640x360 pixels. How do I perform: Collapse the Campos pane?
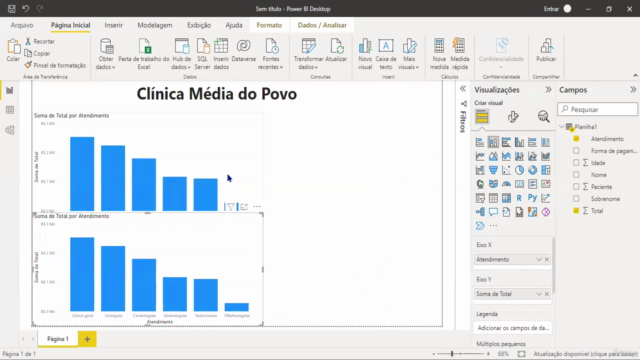pos(633,89)
